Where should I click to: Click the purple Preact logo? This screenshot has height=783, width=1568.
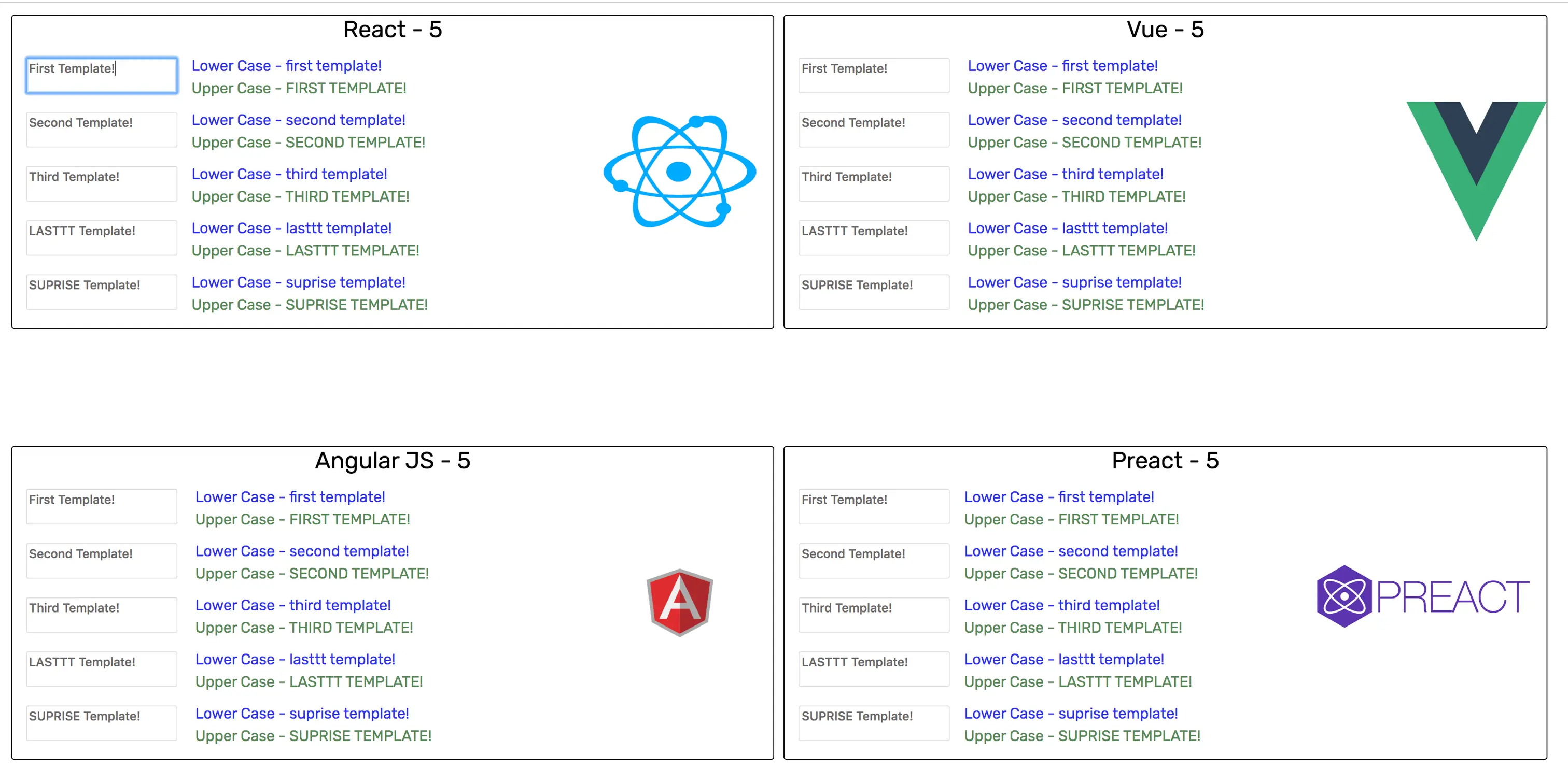point(1422,596)
